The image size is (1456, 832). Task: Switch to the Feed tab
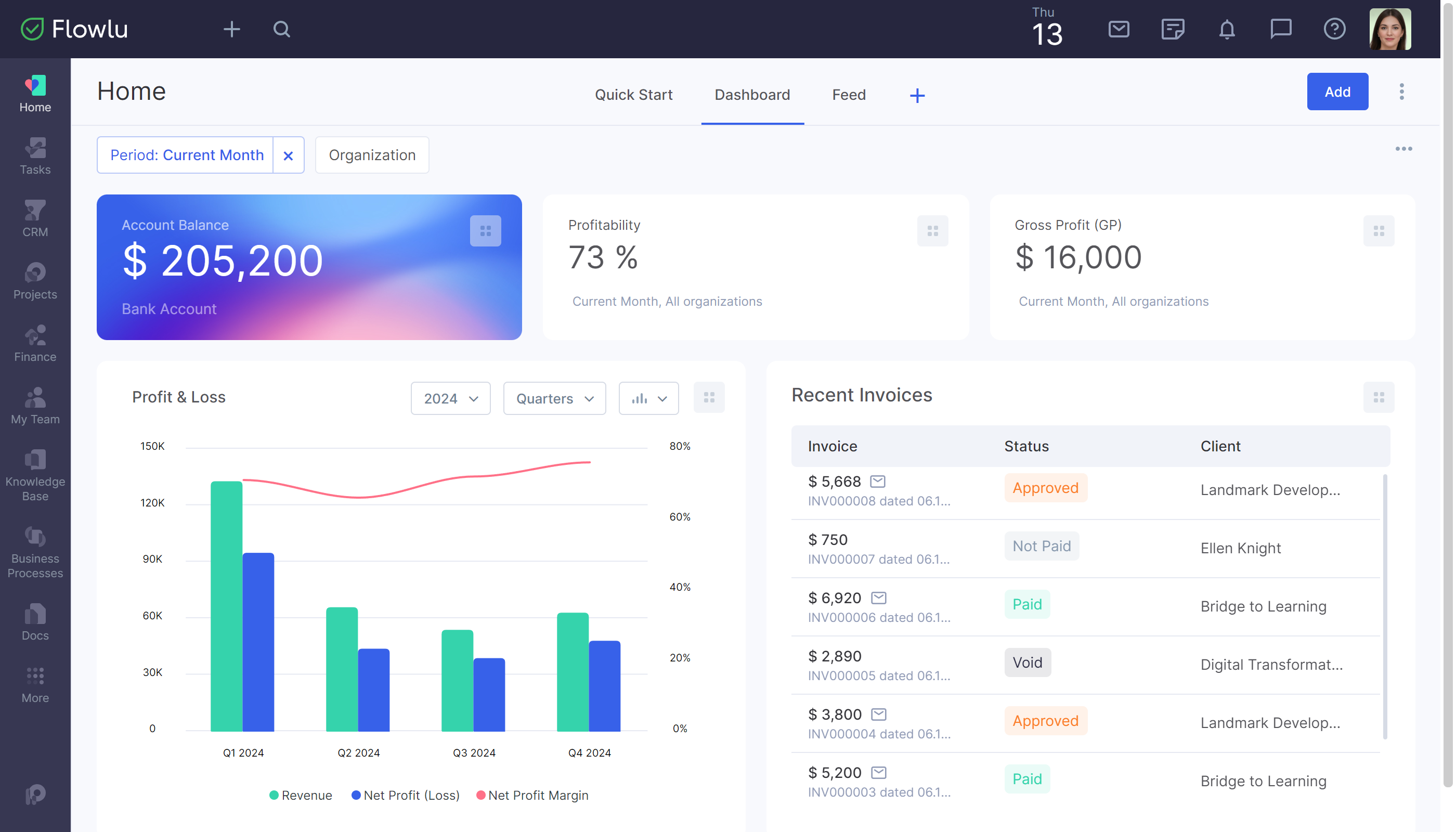click(x=849, y=94)
